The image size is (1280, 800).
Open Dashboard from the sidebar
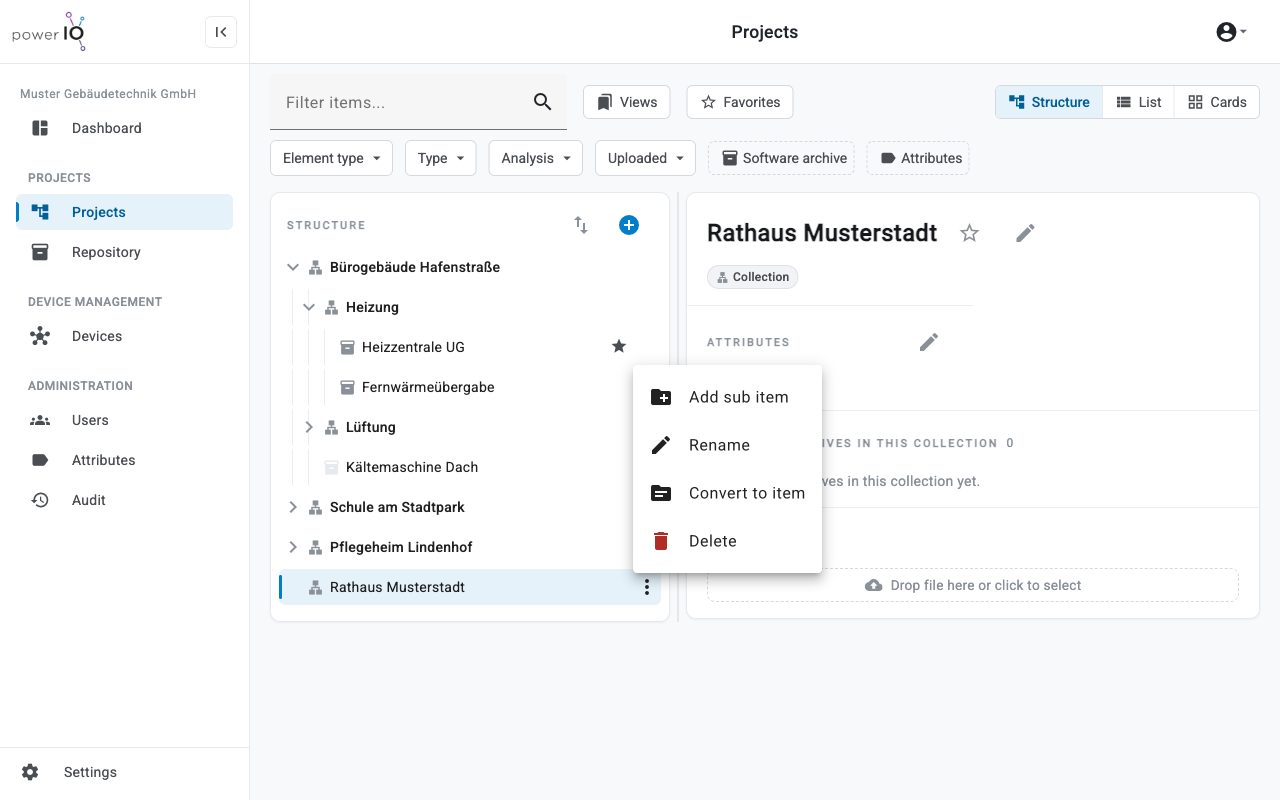124,128
